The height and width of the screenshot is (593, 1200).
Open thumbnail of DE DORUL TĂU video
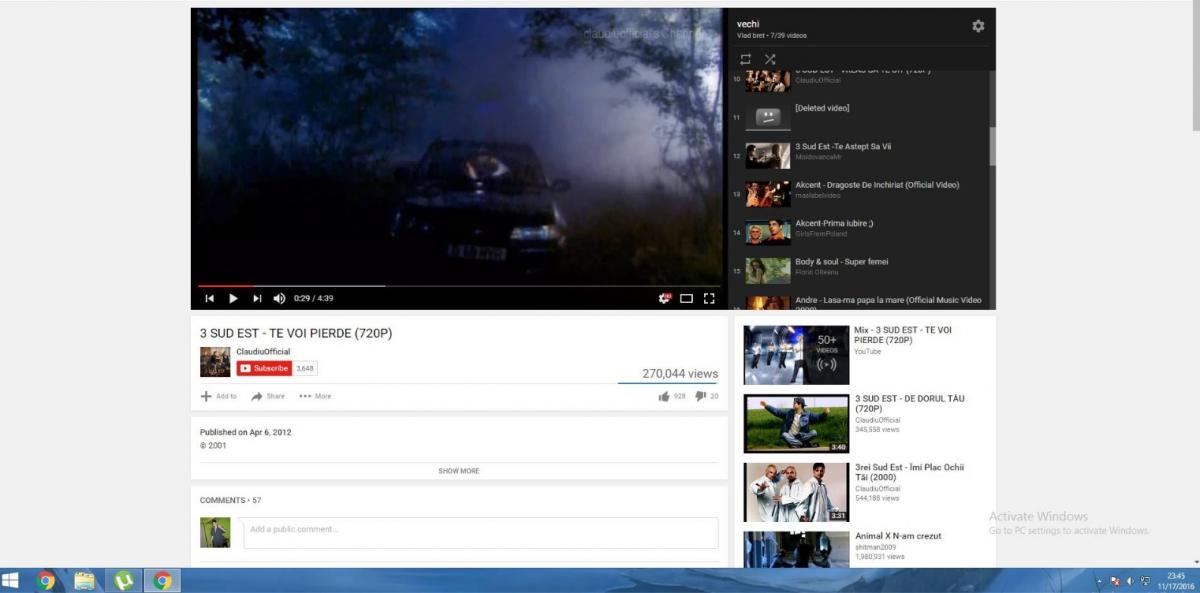point(796,424)
